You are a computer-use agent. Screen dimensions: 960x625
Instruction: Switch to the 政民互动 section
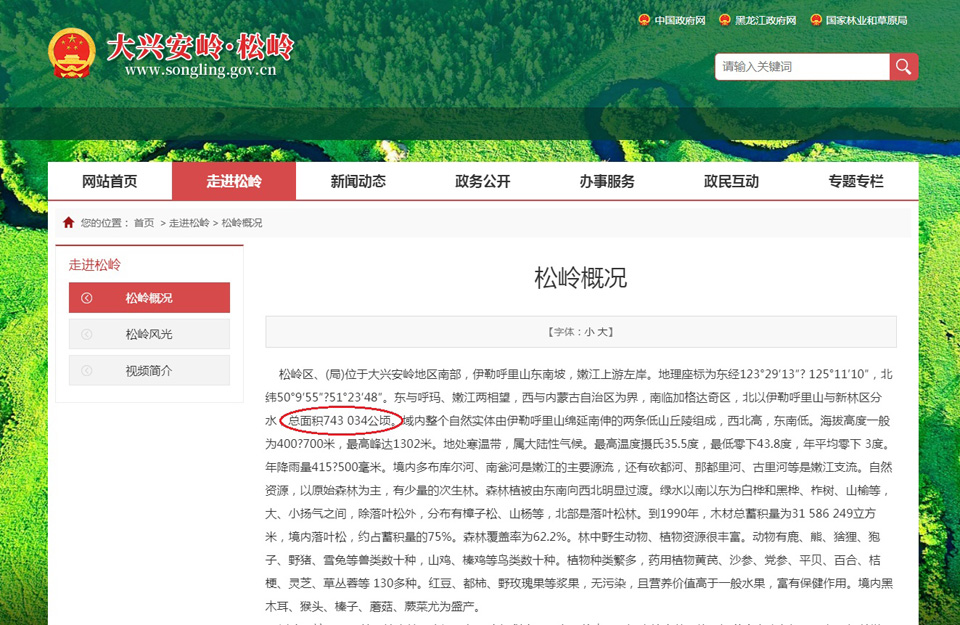731,181
